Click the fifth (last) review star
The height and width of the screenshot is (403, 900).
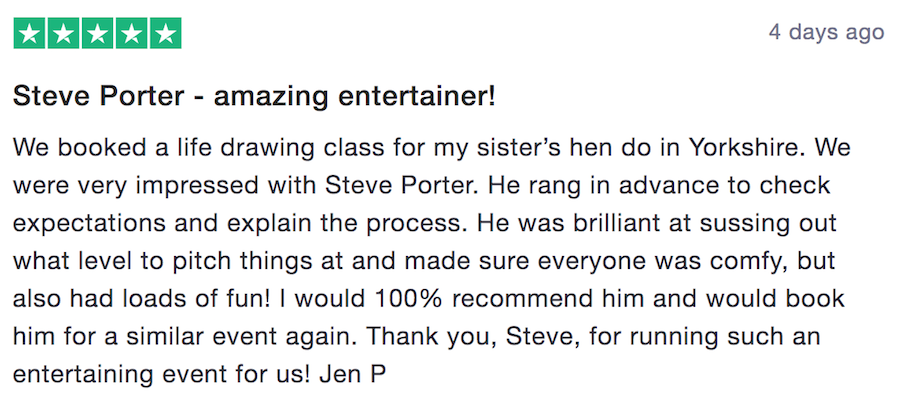coord(165,33)
